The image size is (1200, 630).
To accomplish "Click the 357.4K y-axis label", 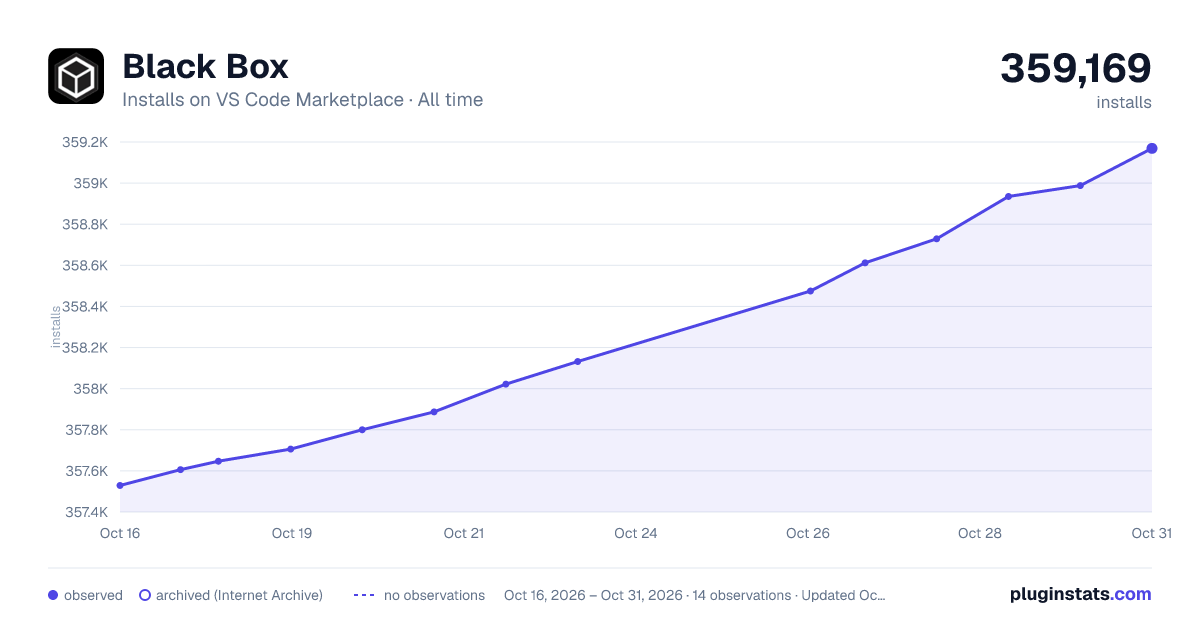I will pyautogui.click(x=85, y=512).
